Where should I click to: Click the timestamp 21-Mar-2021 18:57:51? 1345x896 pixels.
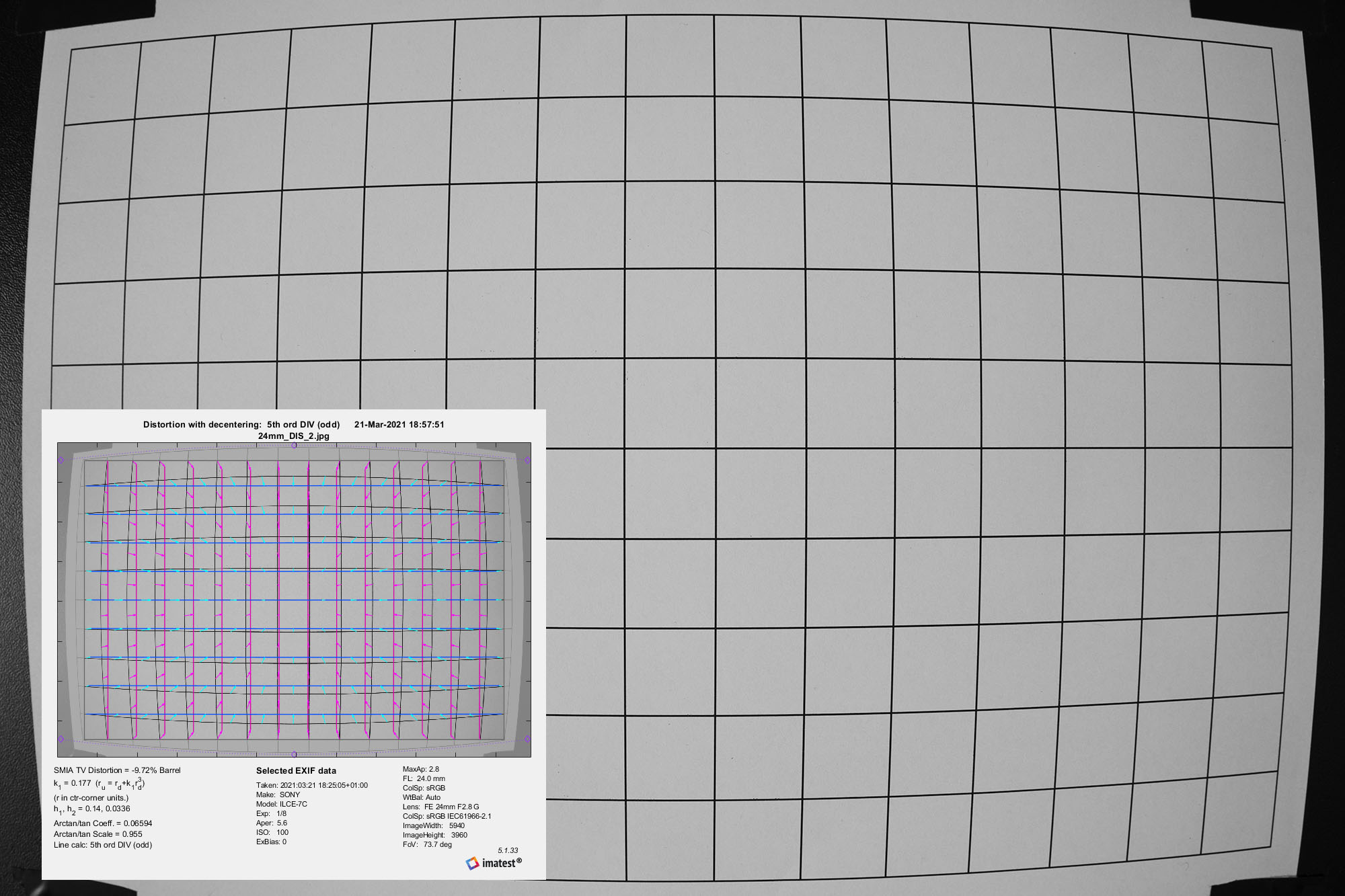399,424
